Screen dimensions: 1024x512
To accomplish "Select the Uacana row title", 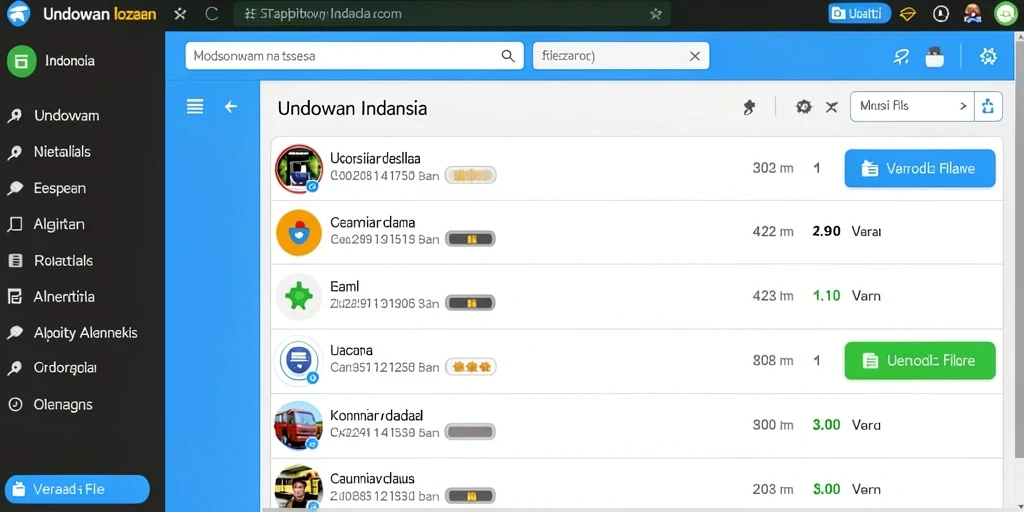I will coord(351,350).
